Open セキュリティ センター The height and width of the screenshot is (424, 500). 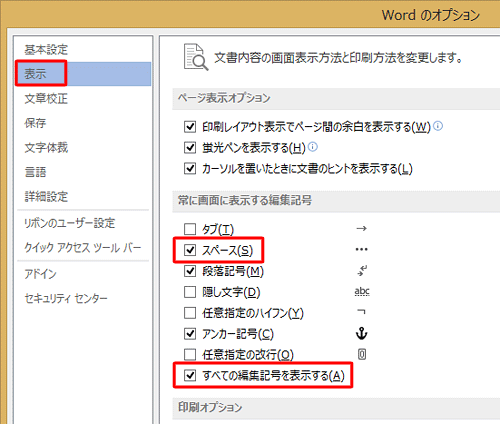(x=66, y=298)
